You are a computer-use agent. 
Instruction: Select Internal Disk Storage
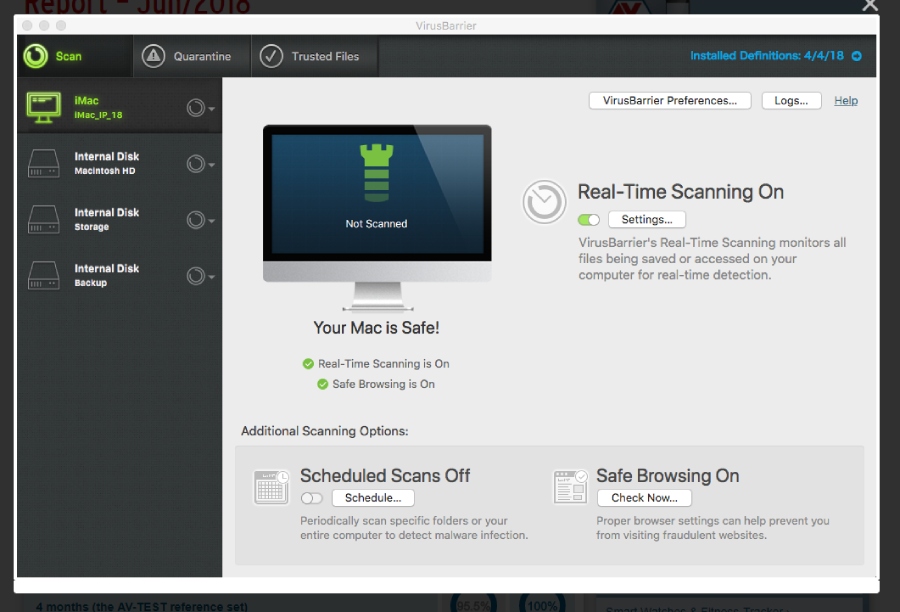click(119, 219)
